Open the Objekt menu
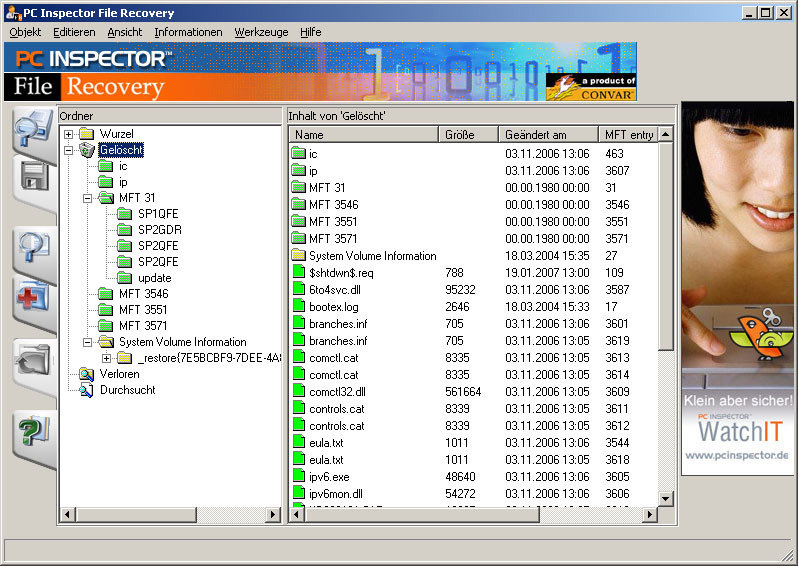Viewport: 798px width, 566px height. [x=25, y=32]
